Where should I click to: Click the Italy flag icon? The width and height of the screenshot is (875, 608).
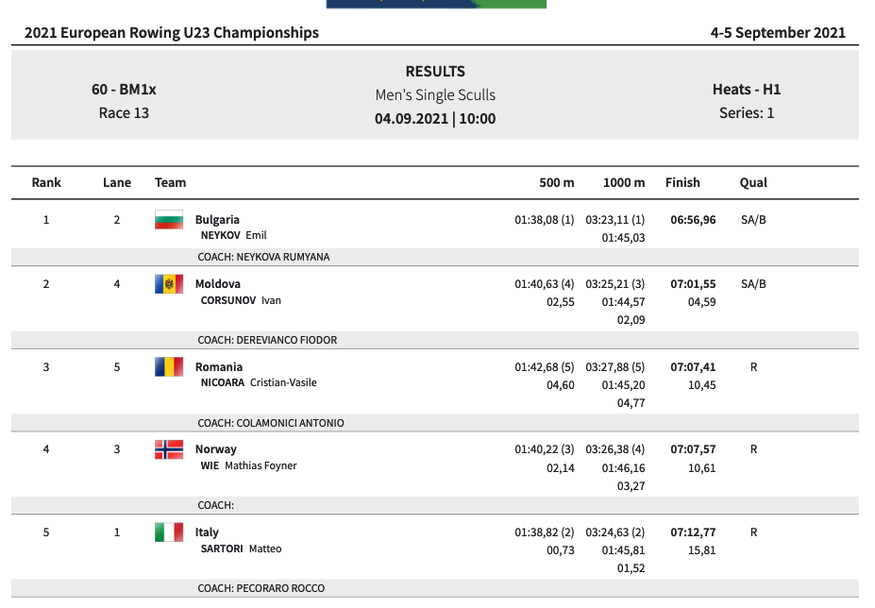pyautogui.click(x=169, y=533)
